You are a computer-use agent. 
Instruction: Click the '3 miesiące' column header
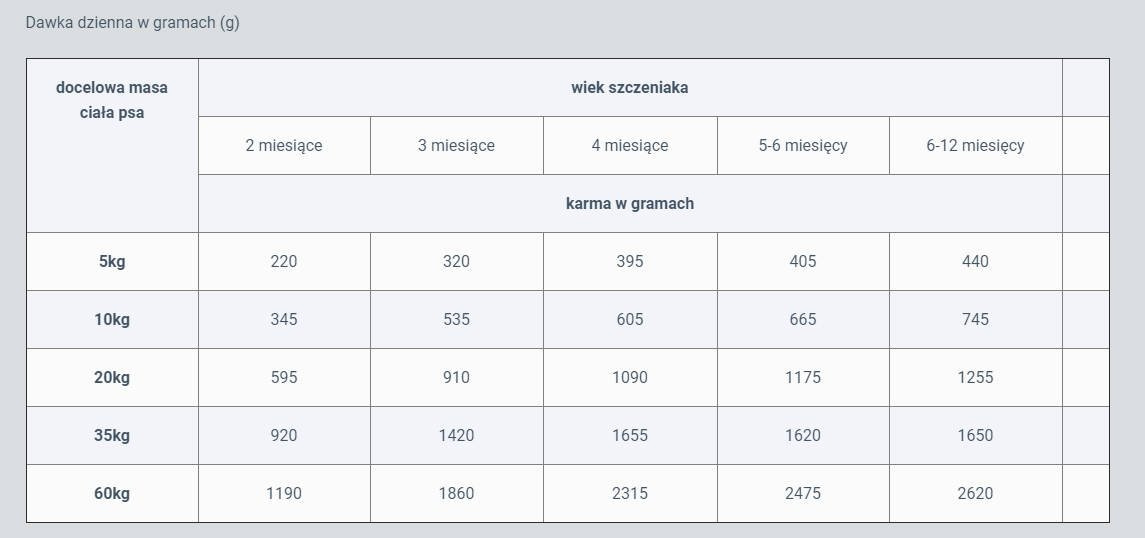456,145
